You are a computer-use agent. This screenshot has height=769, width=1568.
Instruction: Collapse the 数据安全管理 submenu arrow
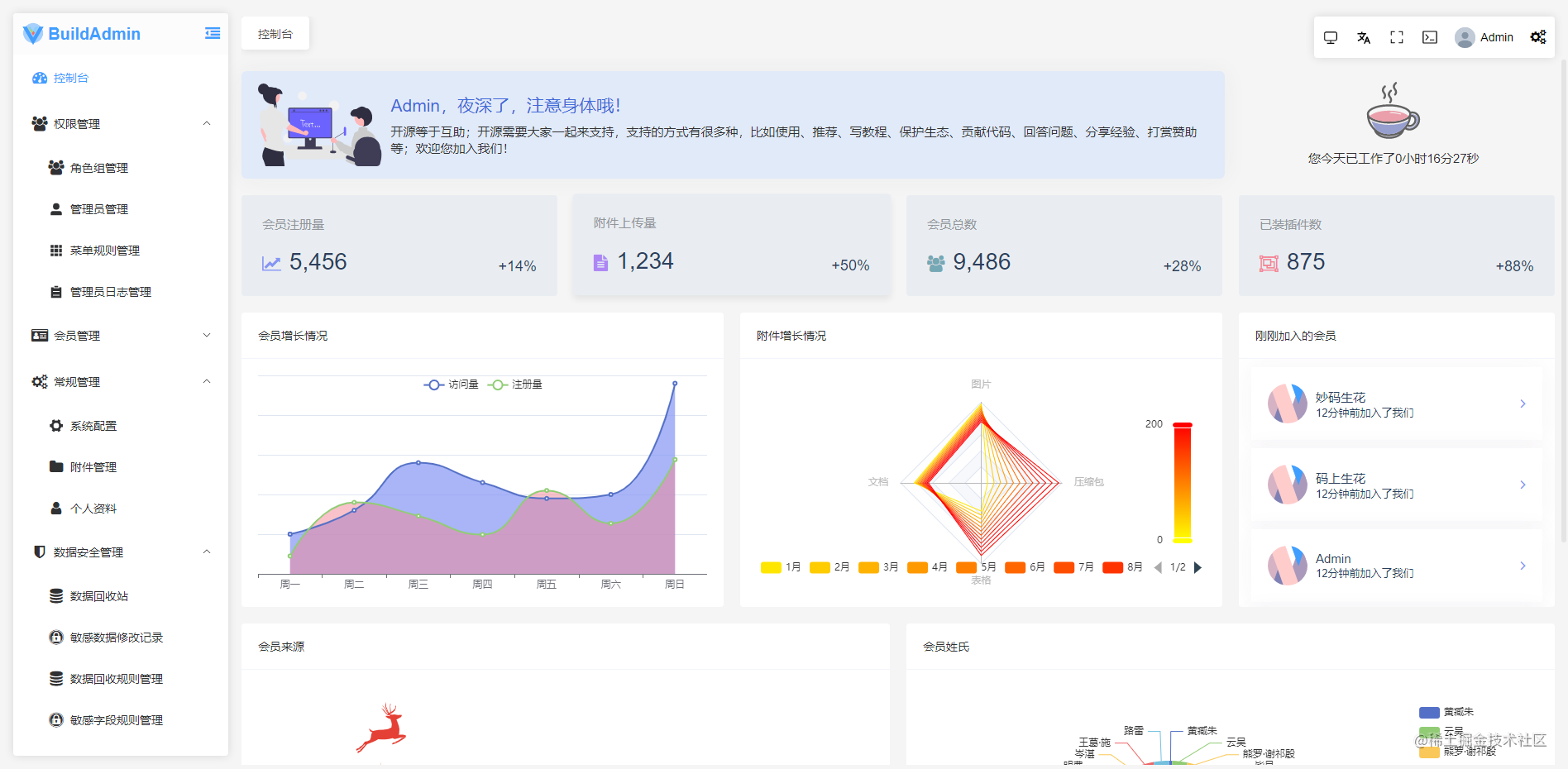point(207,552)
